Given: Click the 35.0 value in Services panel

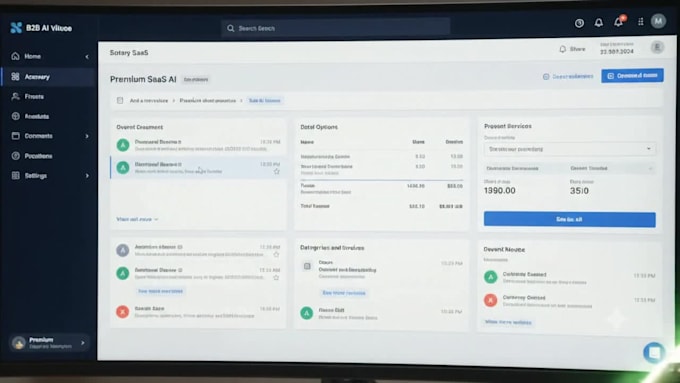Looking at the screenshot, I should (579, 191).
